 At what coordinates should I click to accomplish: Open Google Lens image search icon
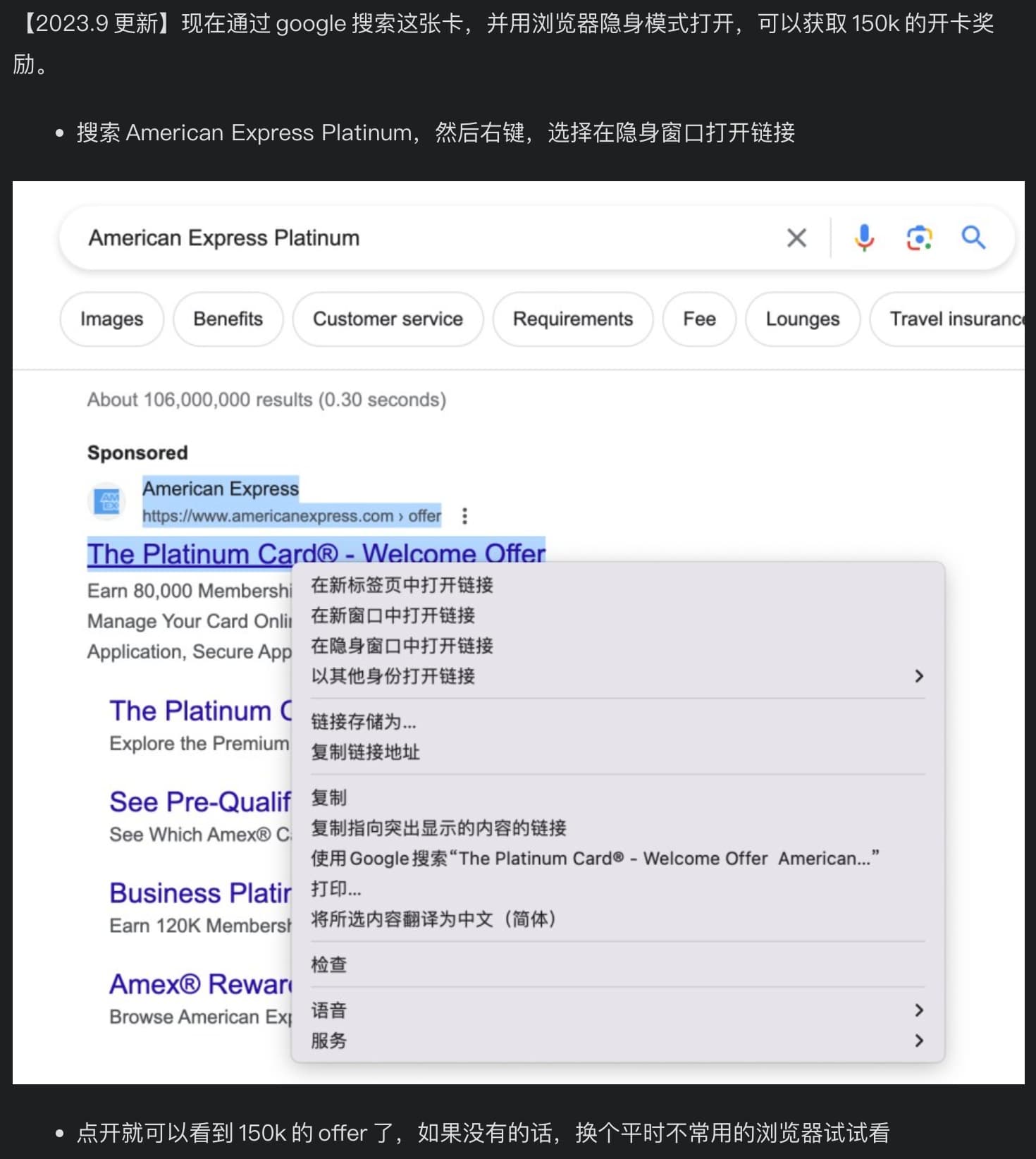919,238
